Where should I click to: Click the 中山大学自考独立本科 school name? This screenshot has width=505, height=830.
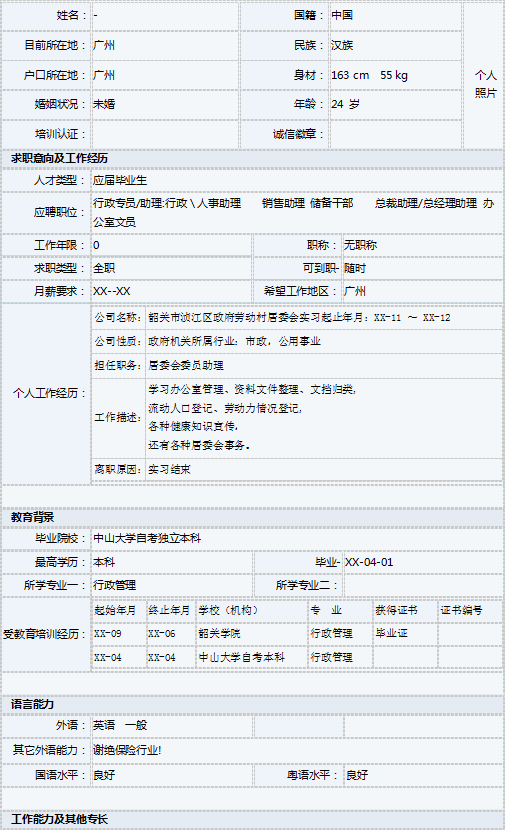147,538
